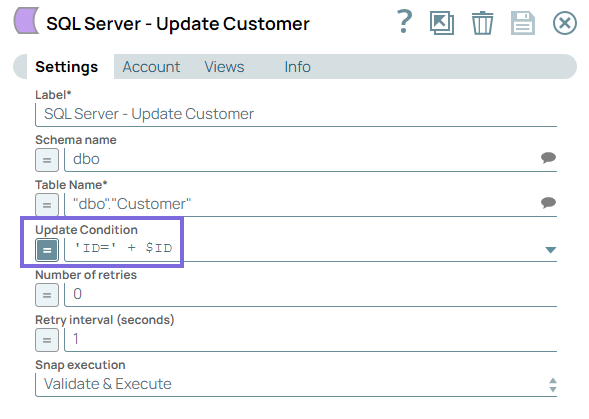Expand the Update Condition dropdown arrow
This screenshot has width=589, height=419.
550,250
